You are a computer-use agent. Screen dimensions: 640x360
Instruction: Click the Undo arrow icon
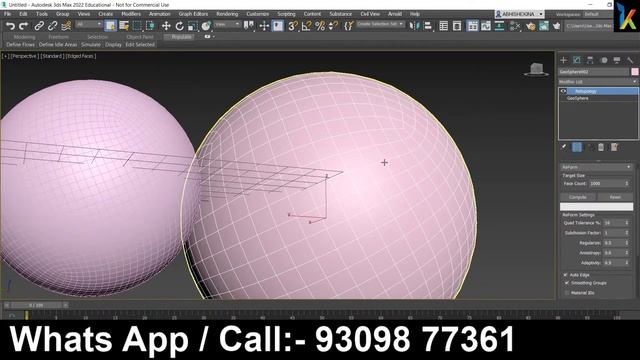(10, 26)
